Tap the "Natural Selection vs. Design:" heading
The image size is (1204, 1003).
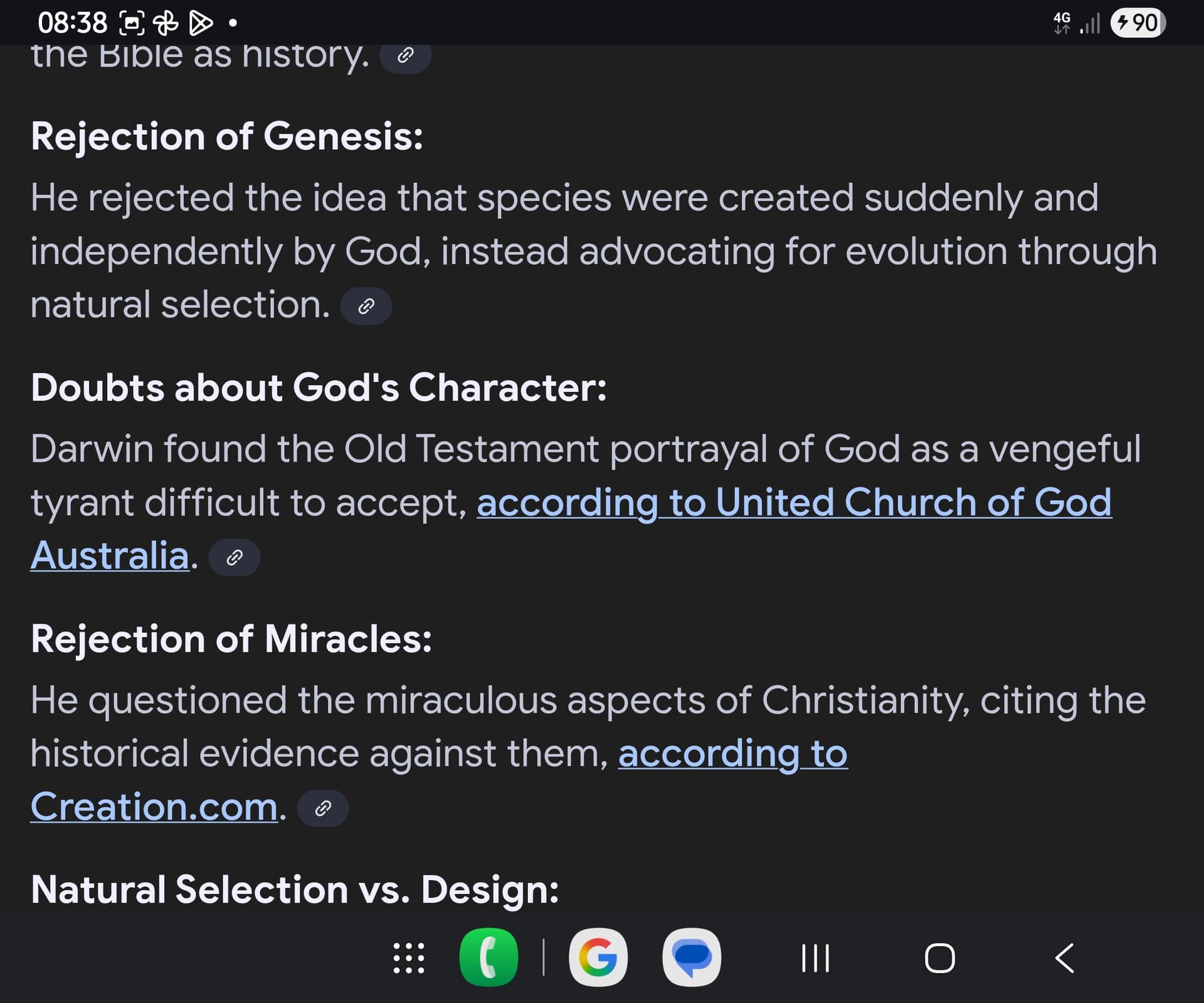tap(295, 889)
